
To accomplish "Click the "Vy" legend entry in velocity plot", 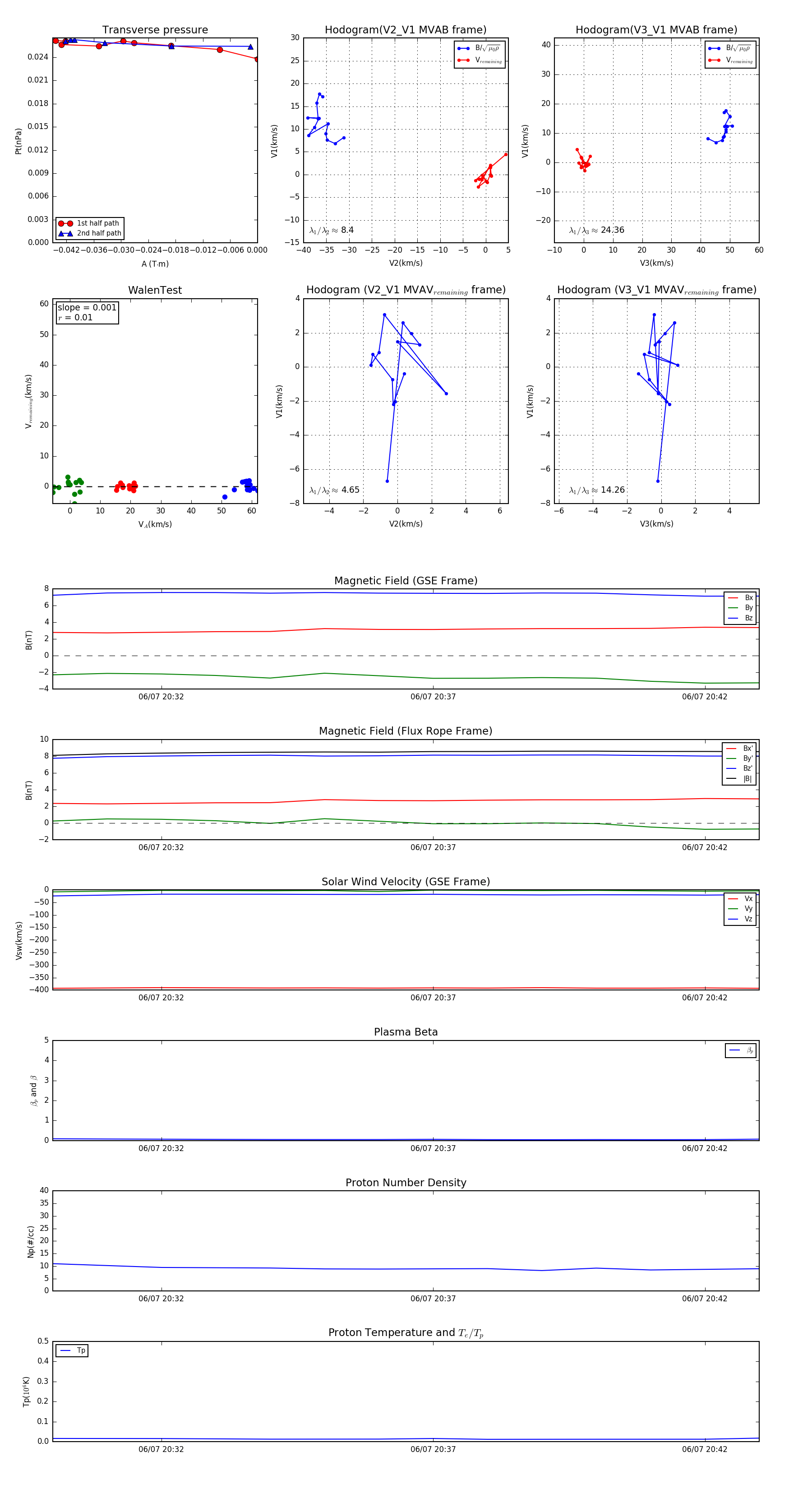I will click(x=740, y=909).
